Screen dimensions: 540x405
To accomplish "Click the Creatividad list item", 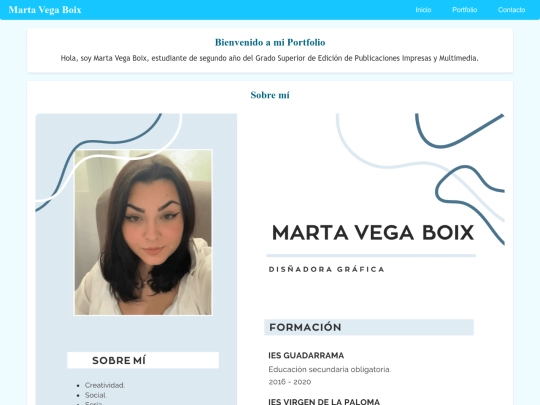I will [x=105, y=385].
